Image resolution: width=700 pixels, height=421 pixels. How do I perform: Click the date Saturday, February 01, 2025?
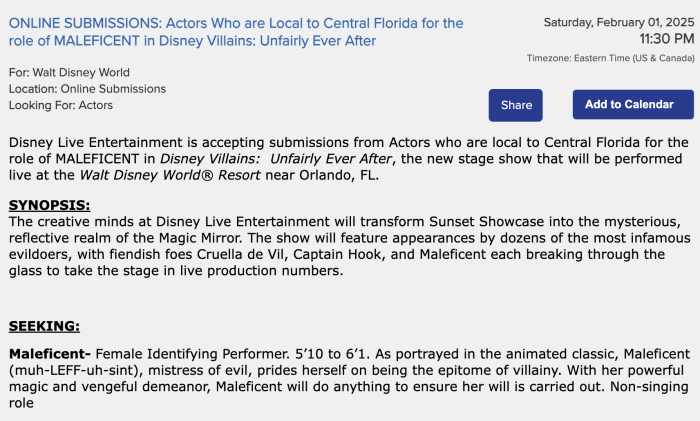(x=618, y=22)
